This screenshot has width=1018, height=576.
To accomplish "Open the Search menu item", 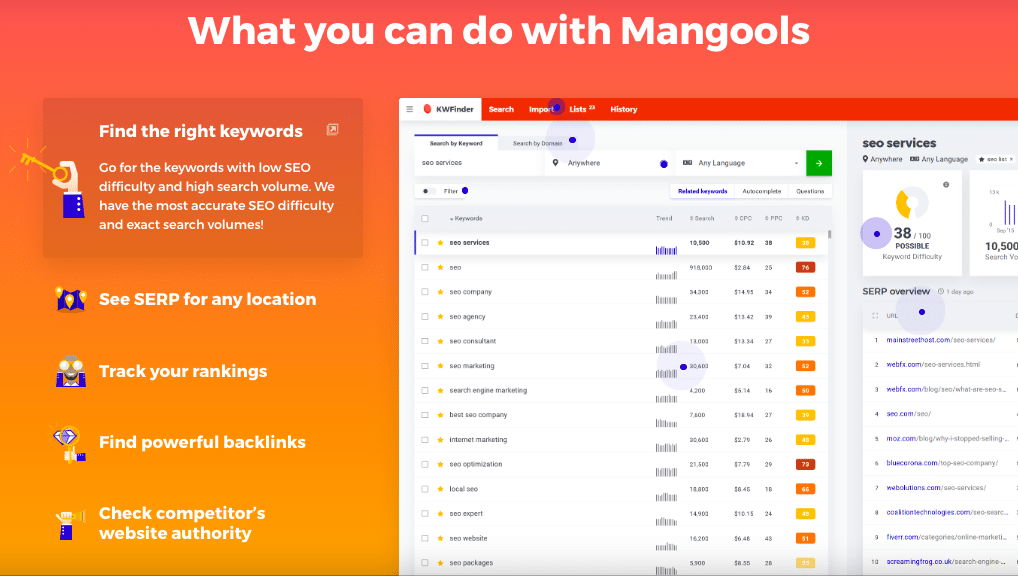I will click(501, 109).
